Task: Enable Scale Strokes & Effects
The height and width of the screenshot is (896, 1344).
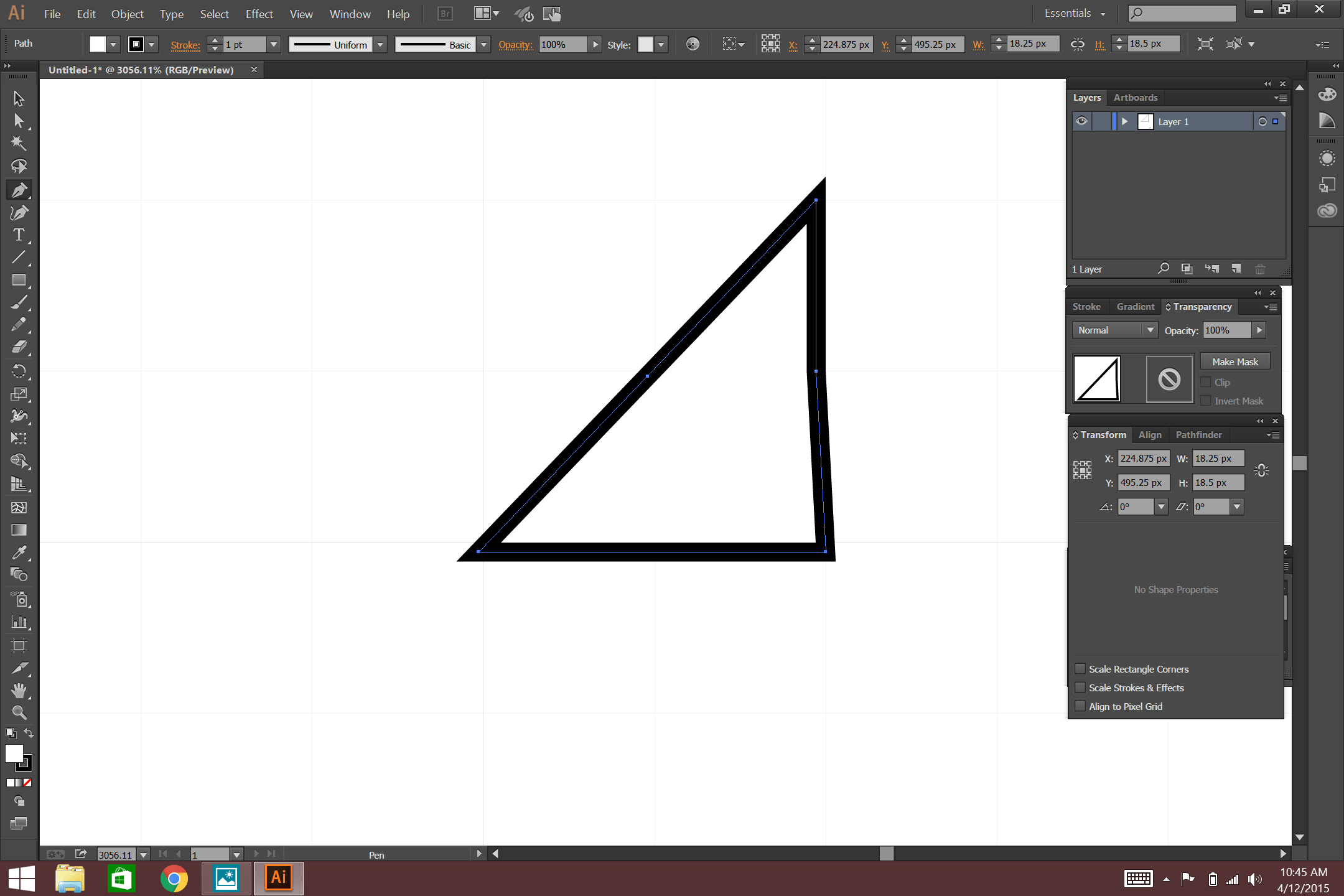Action: pos(1081,688)
